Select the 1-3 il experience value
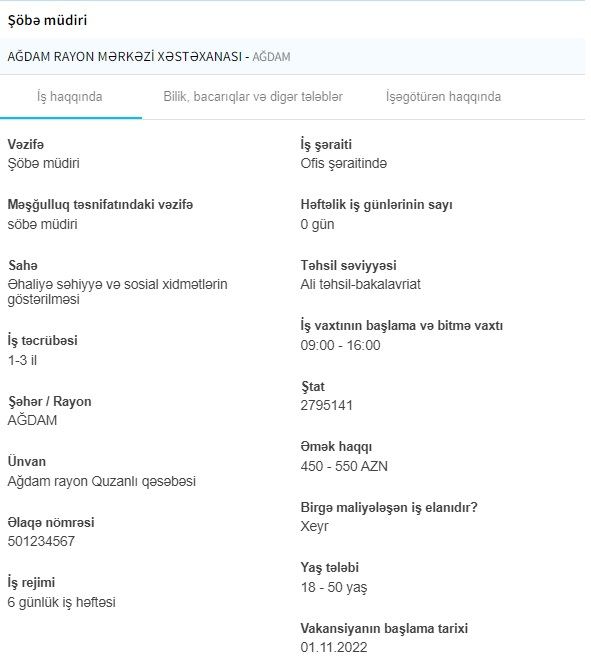 coord(22,360)
